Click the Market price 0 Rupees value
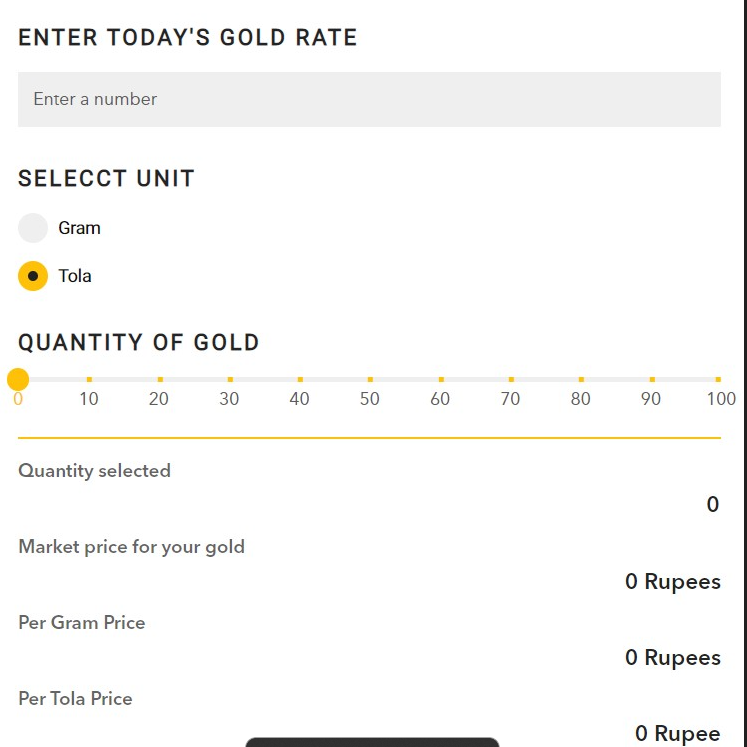Screen dimensions: 747x747 [672, 581]
